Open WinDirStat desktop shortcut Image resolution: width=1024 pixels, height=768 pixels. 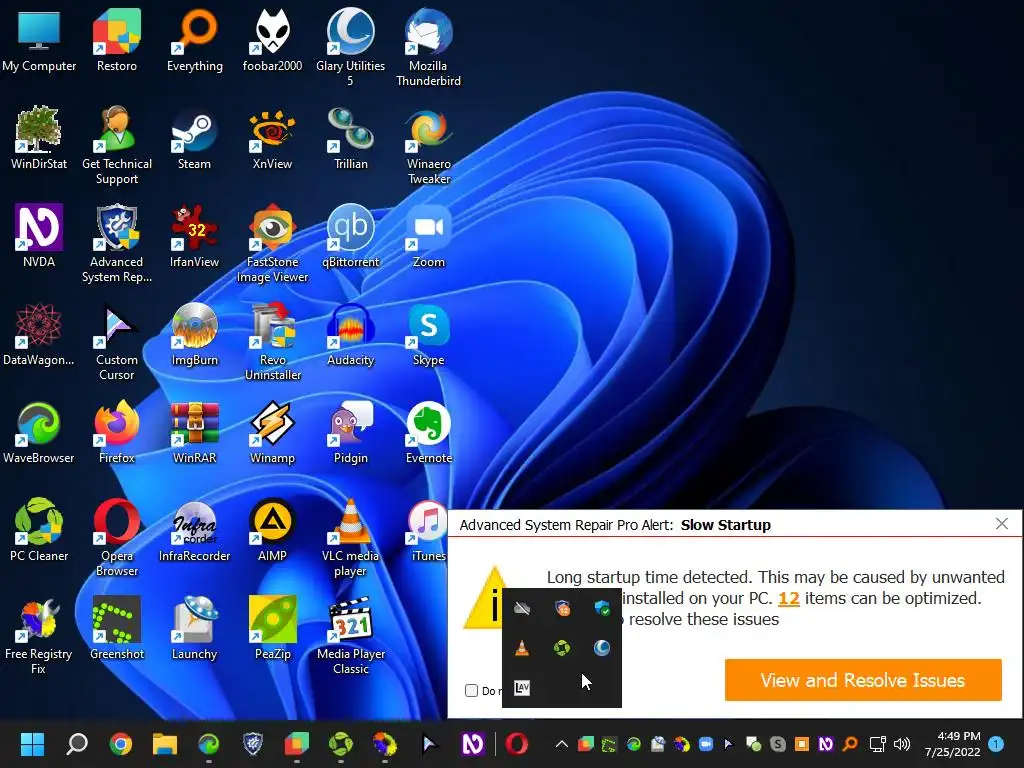(x=39, y=137)
